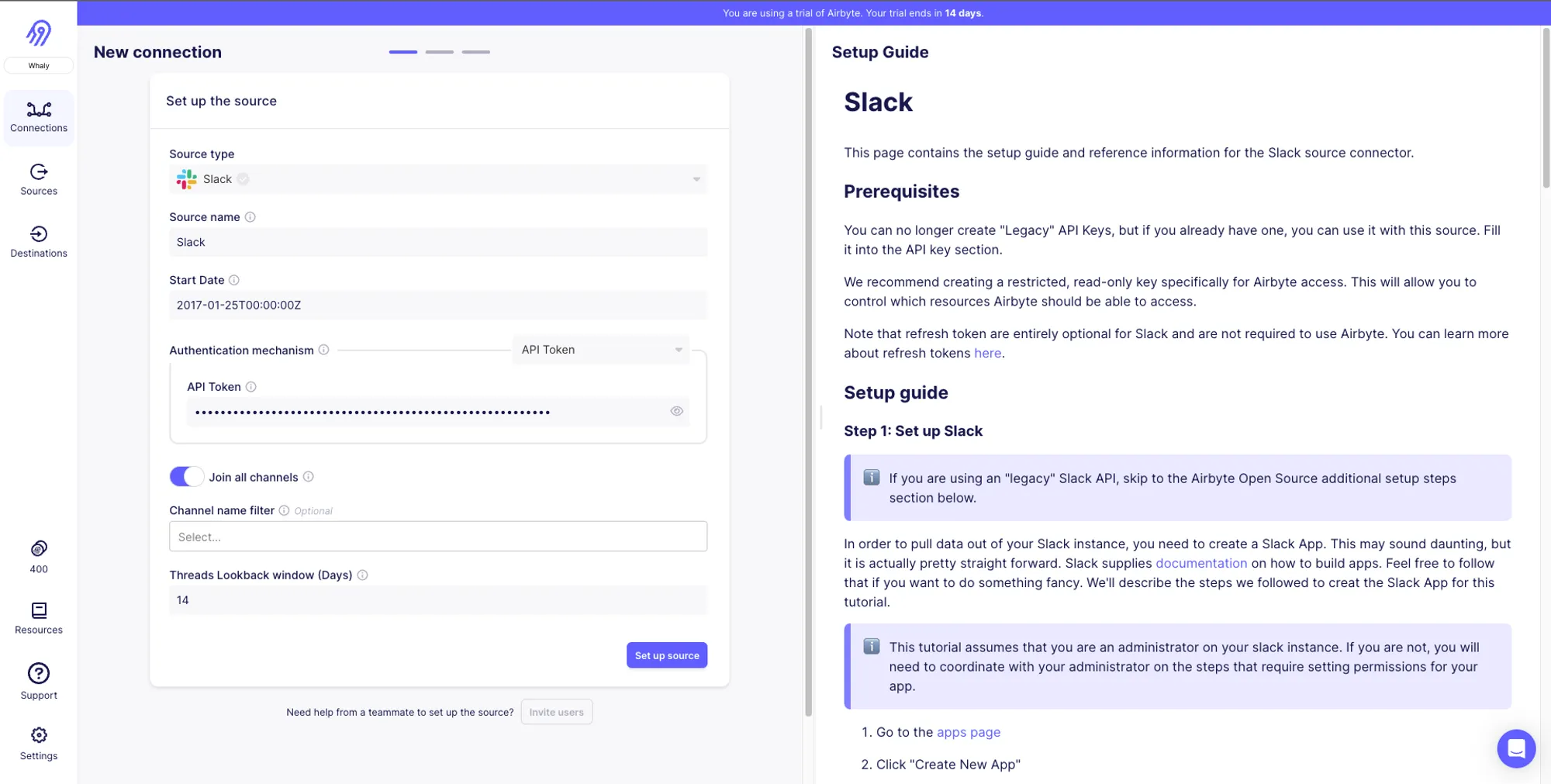Screen dimensions: 1551x784
Task: Expand the Source type dropdown arrow
Action: (696, 179)
